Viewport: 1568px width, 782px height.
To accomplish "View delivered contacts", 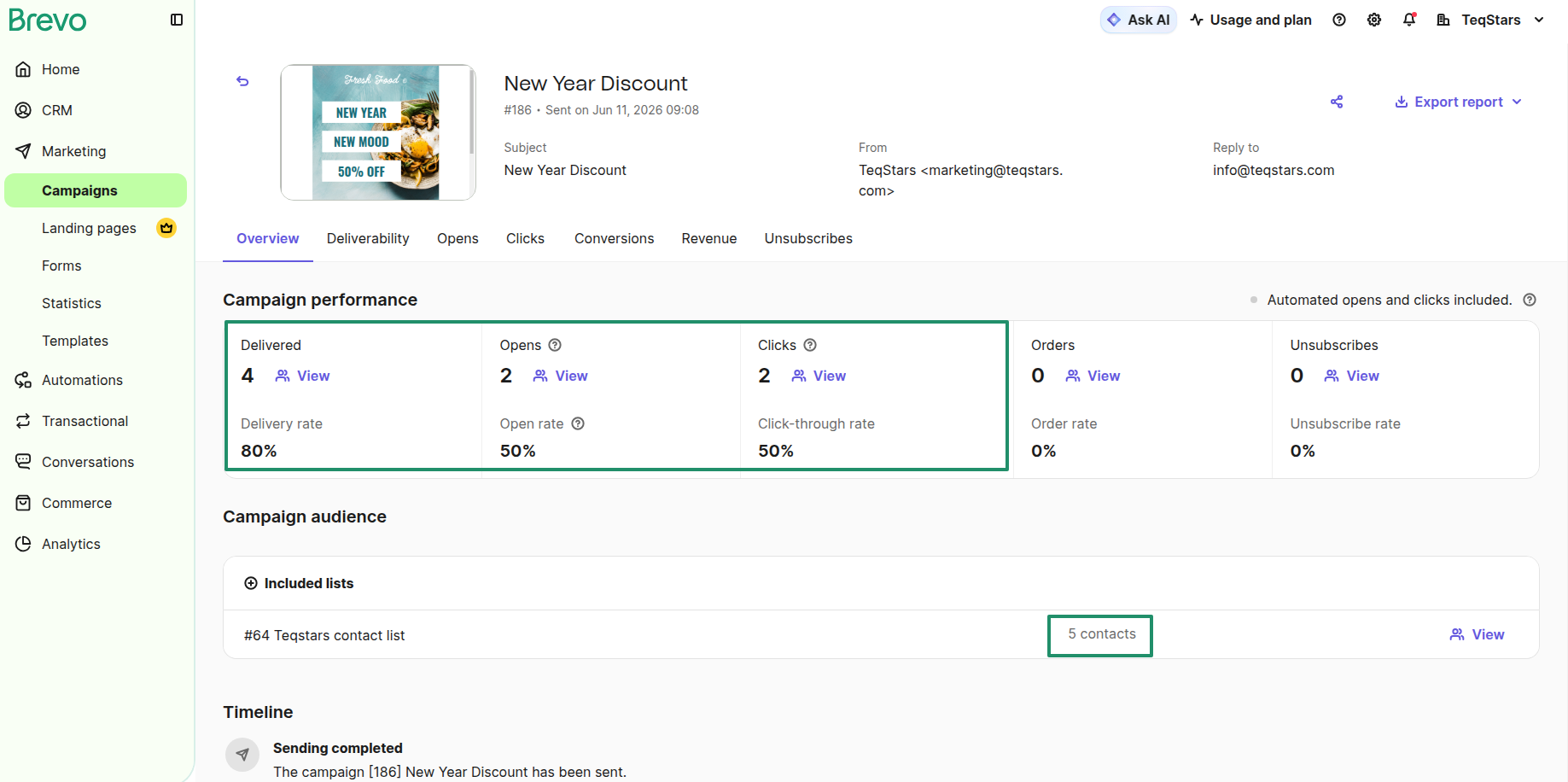I will [303, 376].
